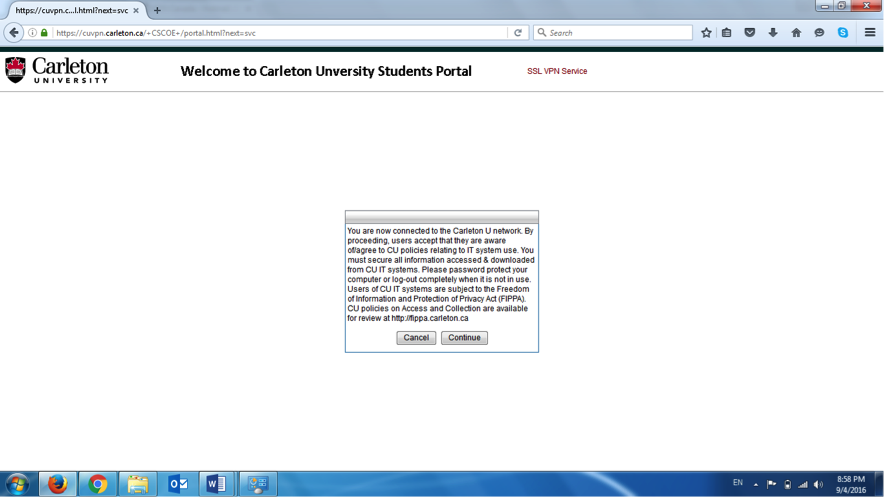Reload the page with the refresh icon

[x=518, y=33]
